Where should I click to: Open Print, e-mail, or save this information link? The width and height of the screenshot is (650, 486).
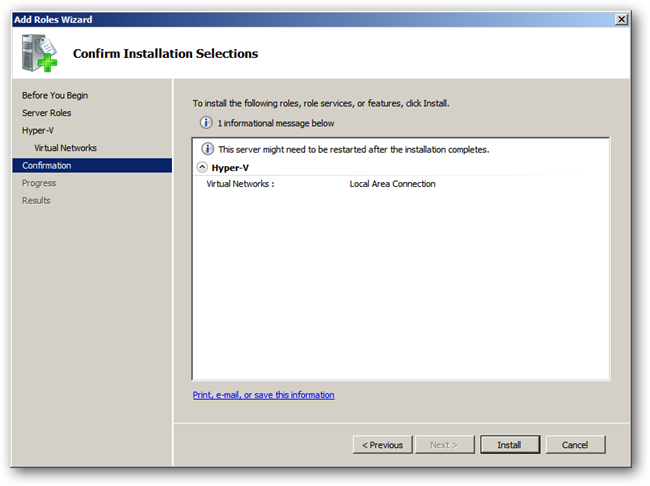263,395
